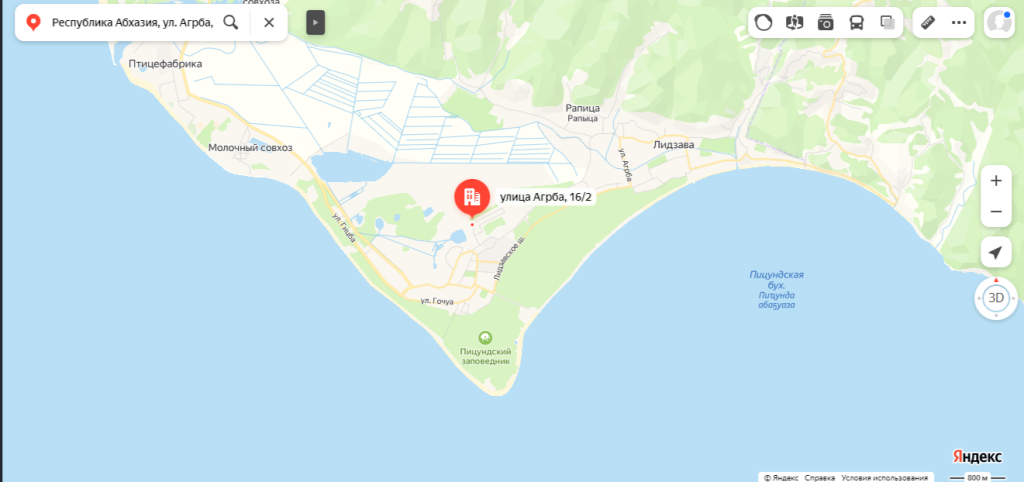The width and height of the screenshot is (1024, 482).
Task: Zoom out with the minus button
Action: [x=996, y=212]
